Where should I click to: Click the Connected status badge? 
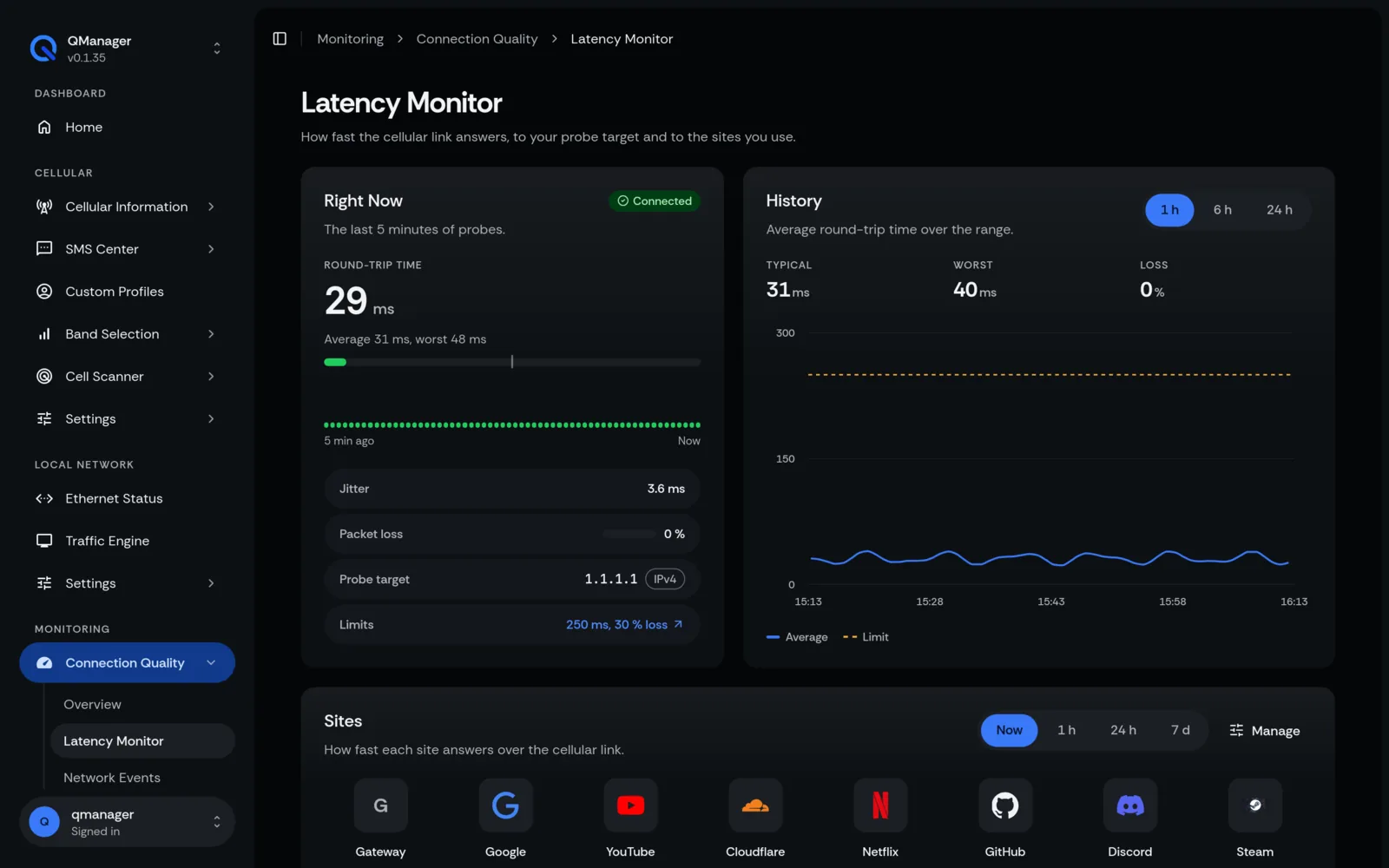tap(655, 201)
